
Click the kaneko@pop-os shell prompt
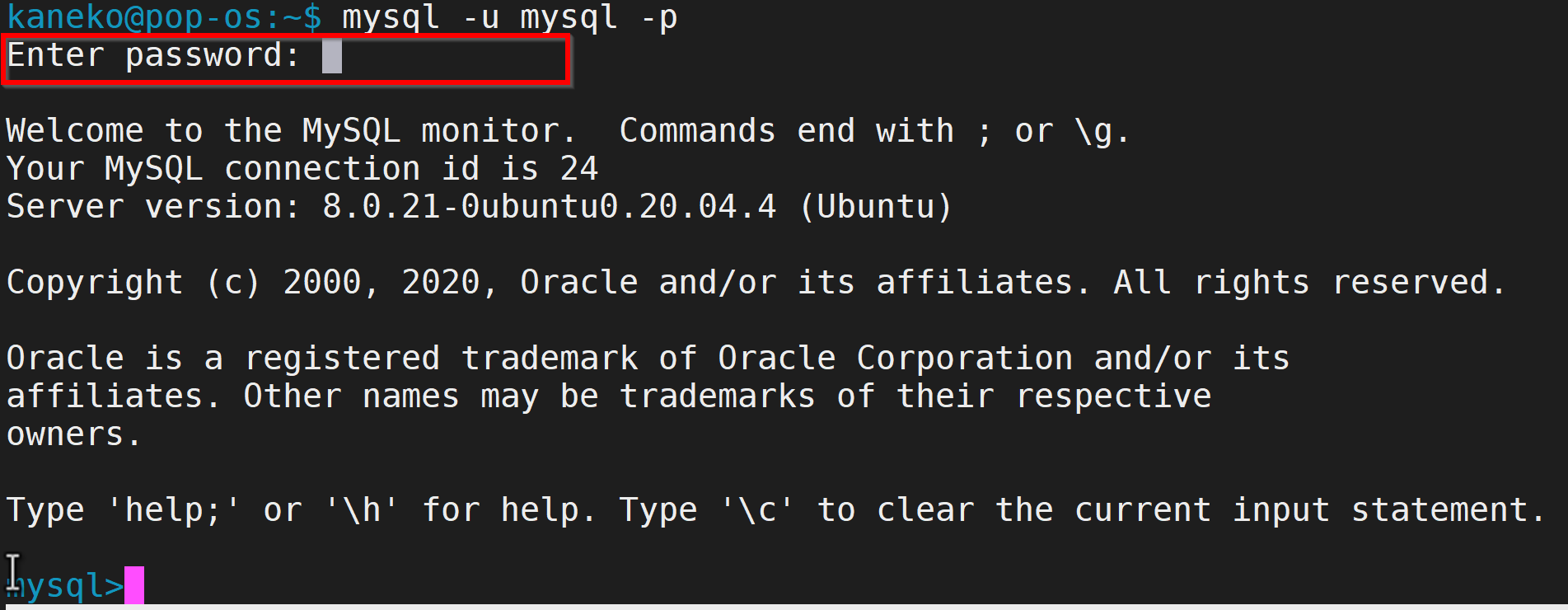pyautogui.click(x=164, y=17)
